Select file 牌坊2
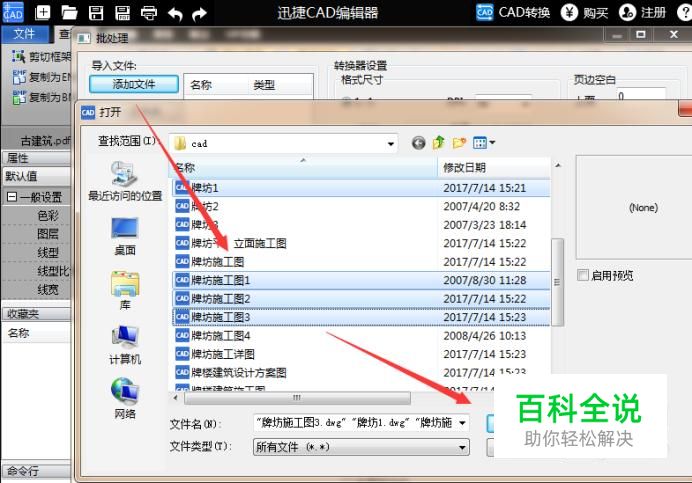 click(361, 207)
